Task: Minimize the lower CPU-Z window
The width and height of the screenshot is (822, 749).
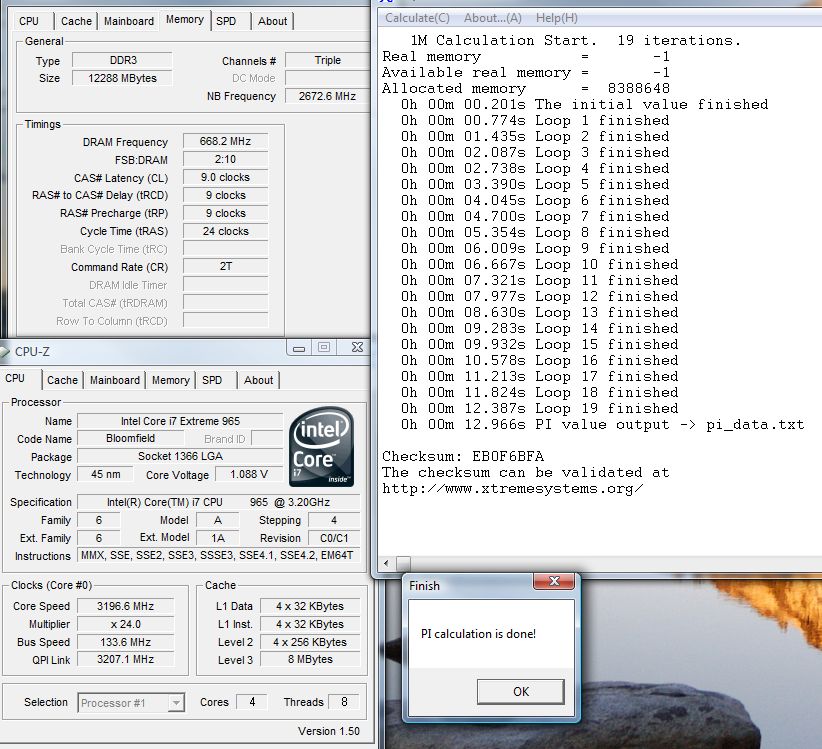Action: (299, 348)
